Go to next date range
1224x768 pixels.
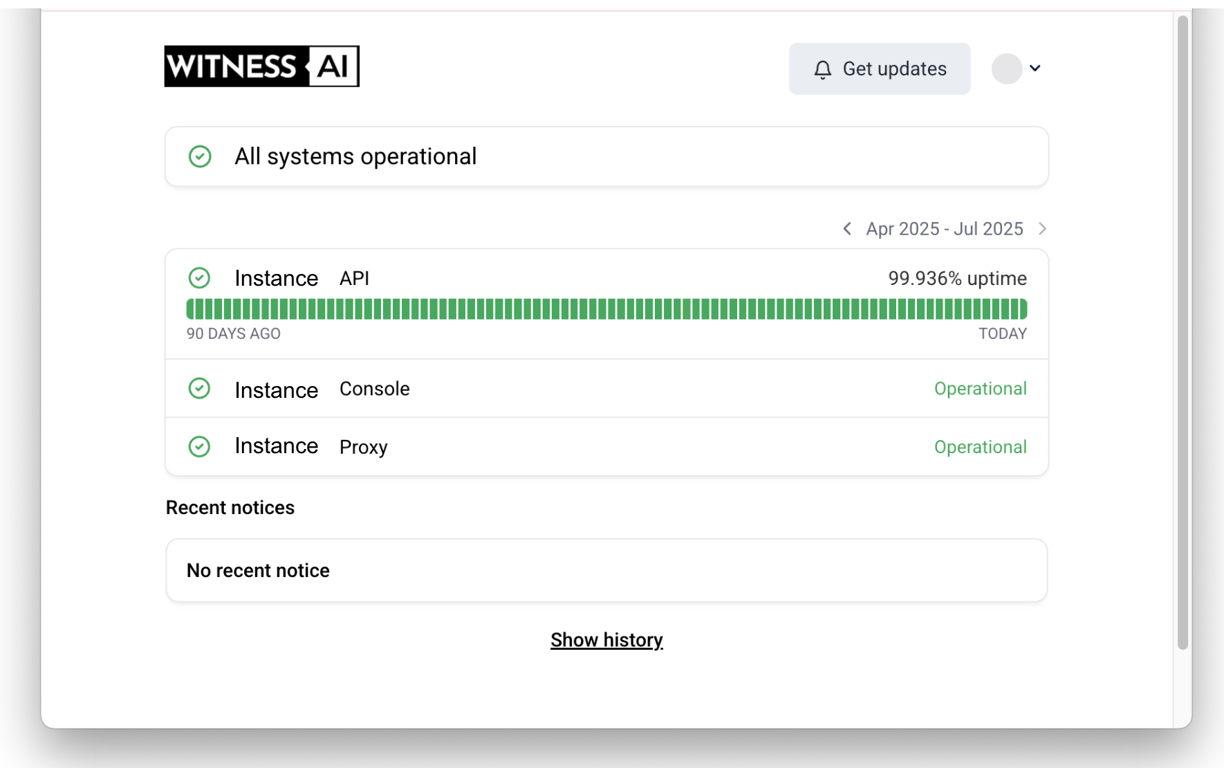[x=1042, y=229]
